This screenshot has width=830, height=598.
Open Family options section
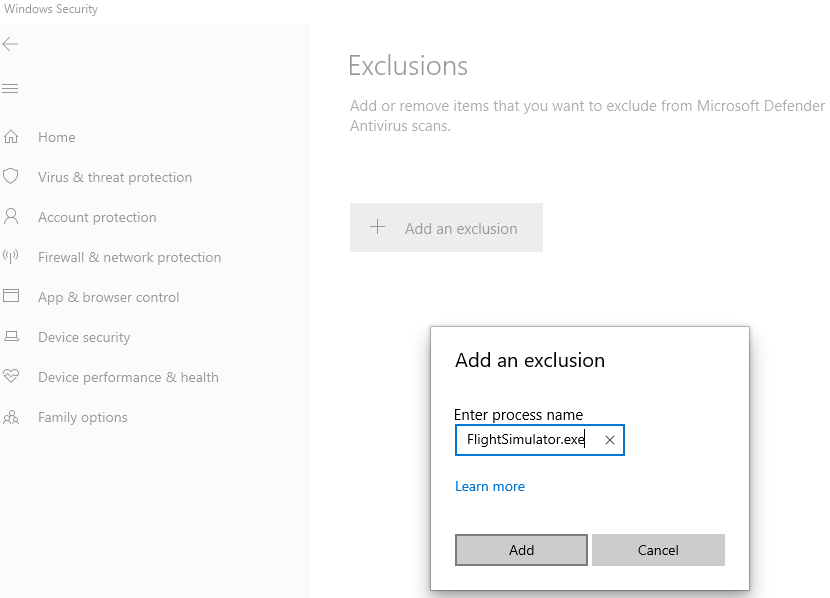pyautogui.click(x=83, y=417)
